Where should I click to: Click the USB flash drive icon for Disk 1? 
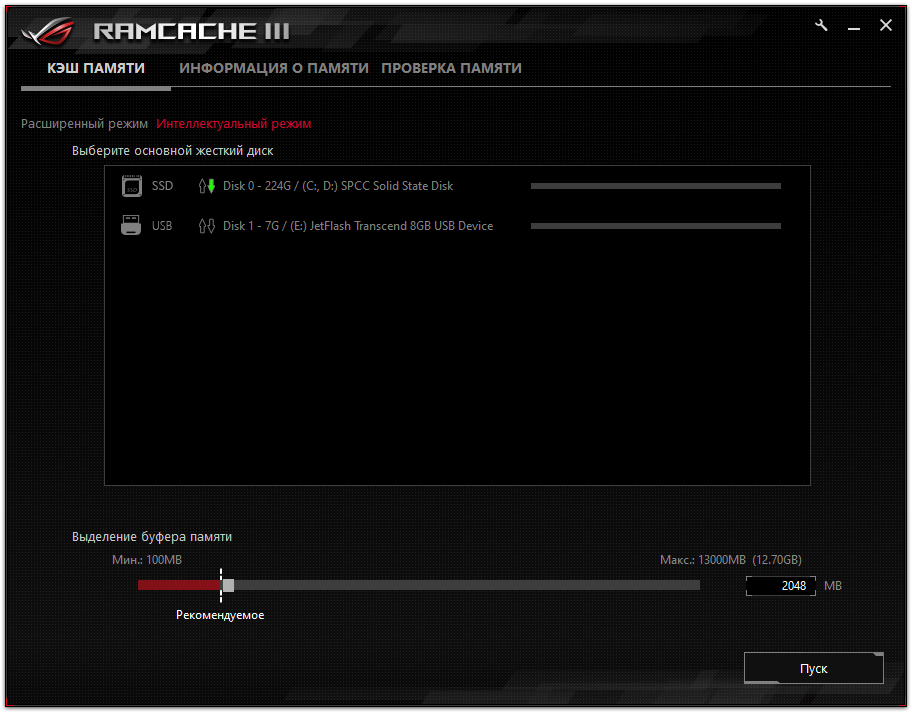(x=131, y=225)
